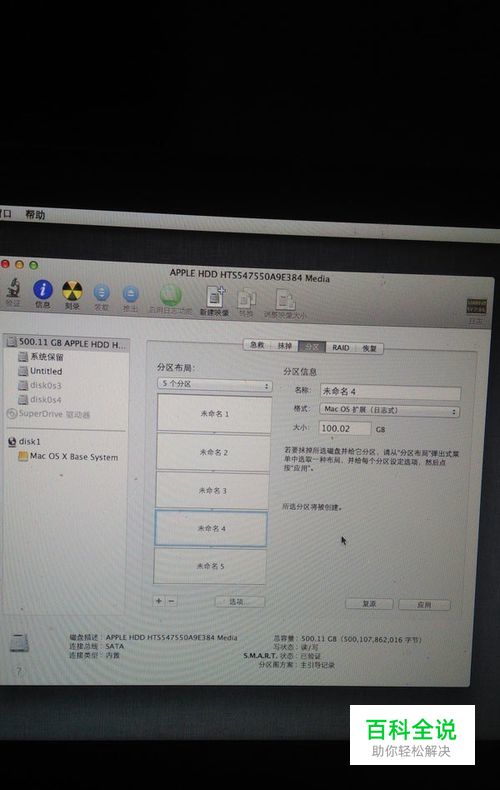Select partition block 未命名 3
This screenshot has width=500, height=790.
coord(212,490)
